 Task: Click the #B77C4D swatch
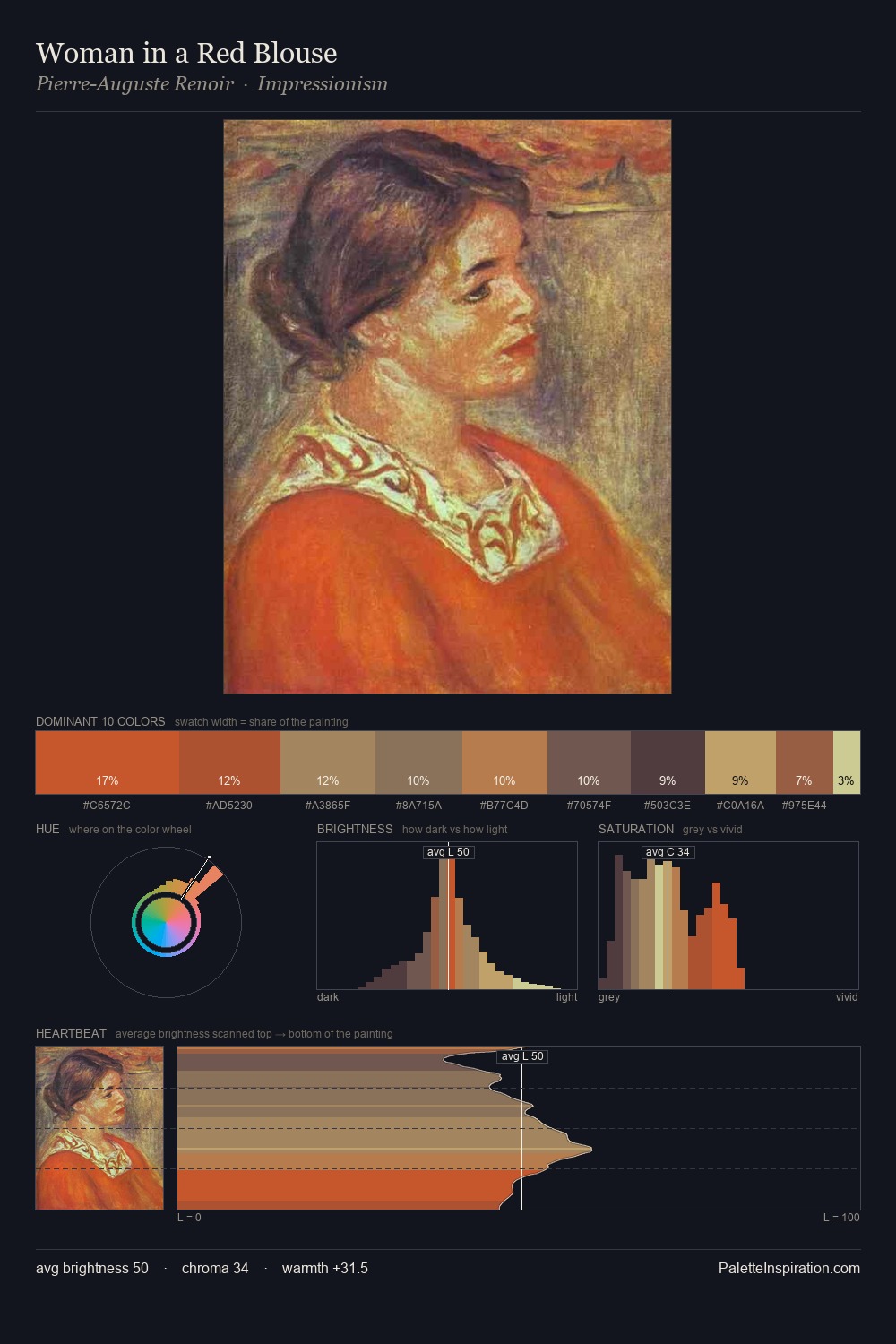504,762
